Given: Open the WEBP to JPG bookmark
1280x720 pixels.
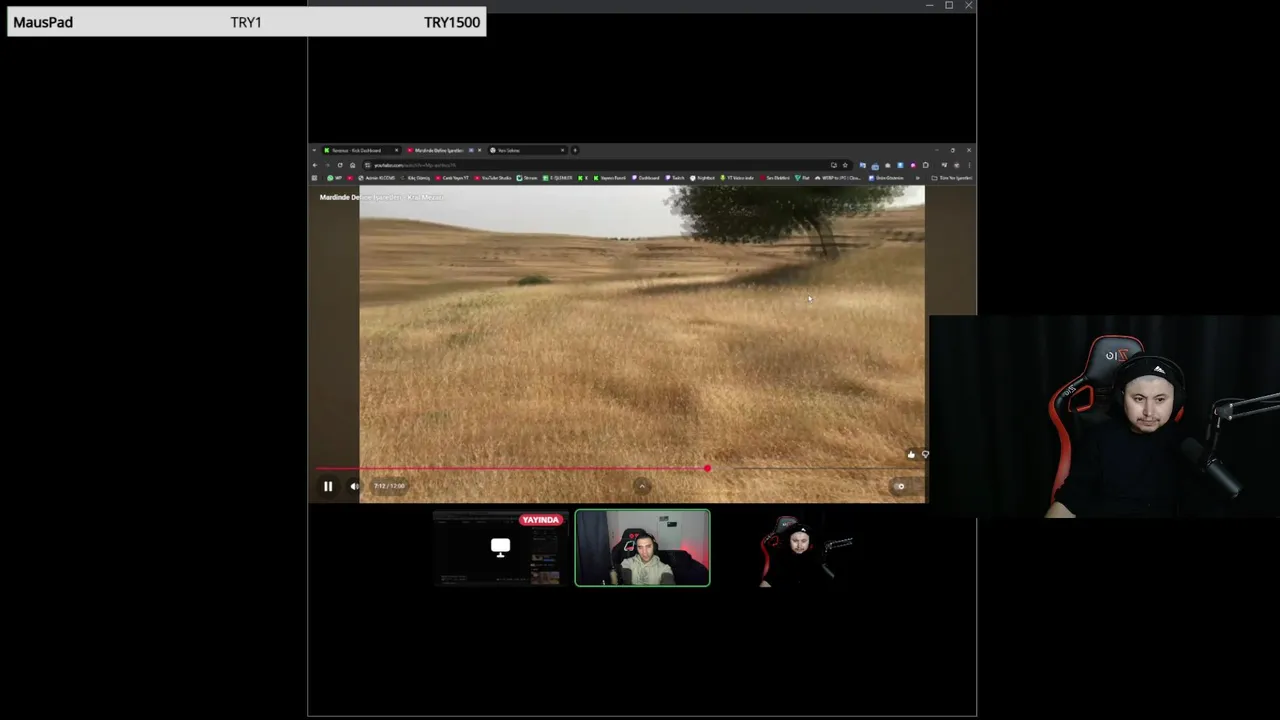Looking at the screenshot, I should (x=838, y=178).
